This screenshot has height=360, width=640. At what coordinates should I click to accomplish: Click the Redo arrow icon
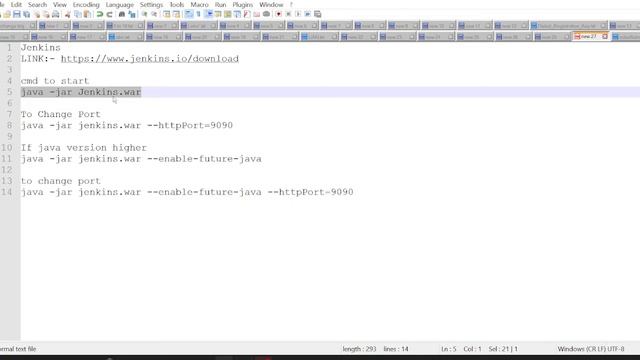[x=109, y=14]
